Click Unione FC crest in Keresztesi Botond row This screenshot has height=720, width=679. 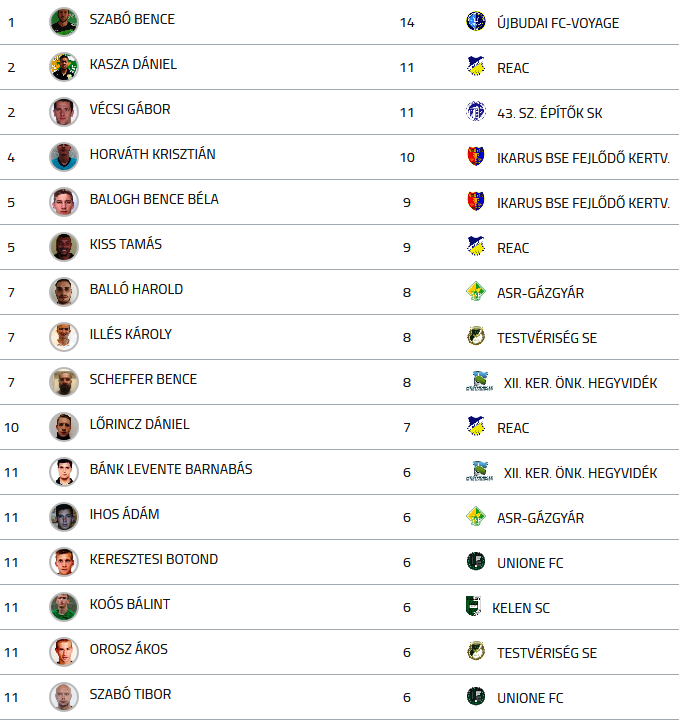tap(476, 561)
